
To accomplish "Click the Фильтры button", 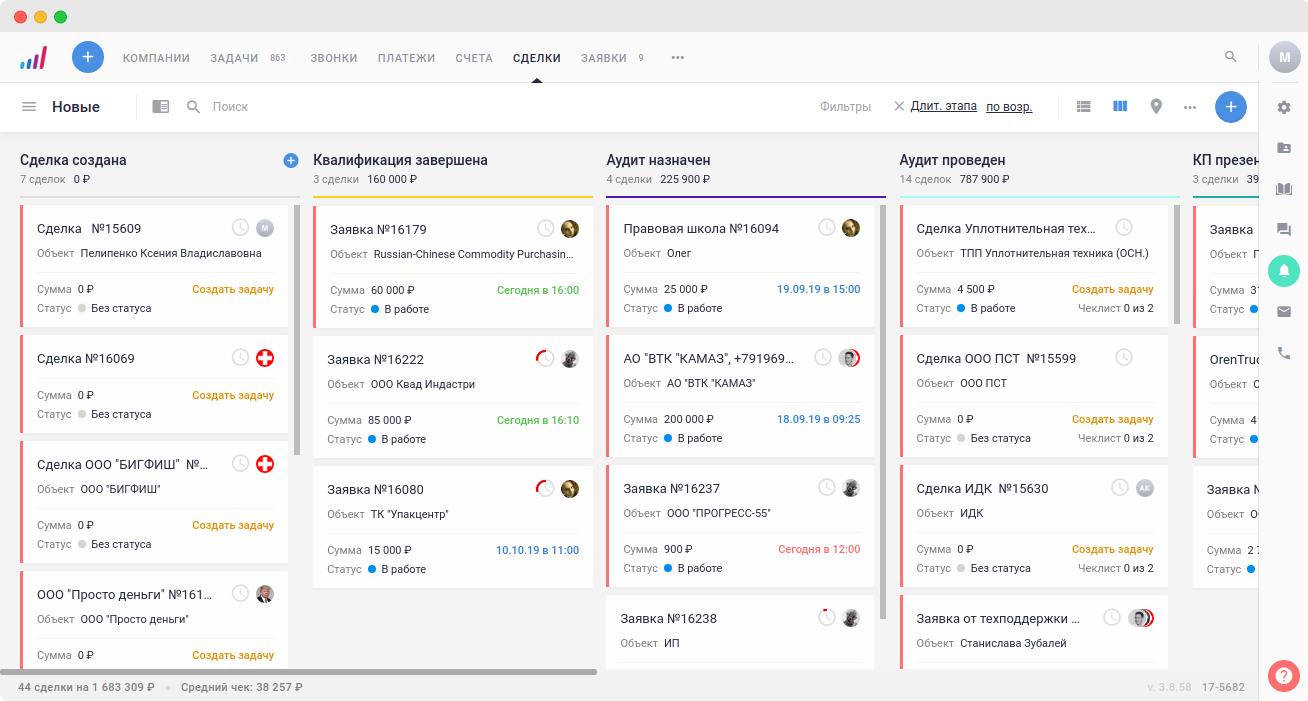I will coord(845,107).
